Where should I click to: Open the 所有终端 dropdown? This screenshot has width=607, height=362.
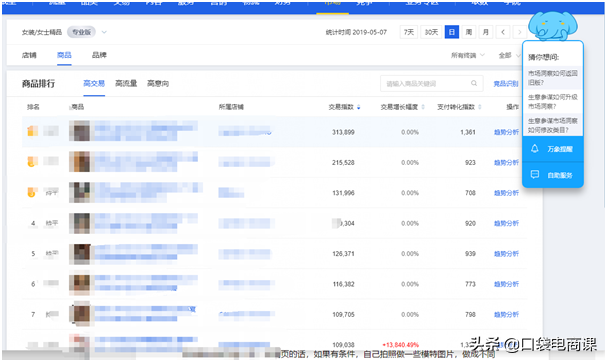(x=468, y=55)
